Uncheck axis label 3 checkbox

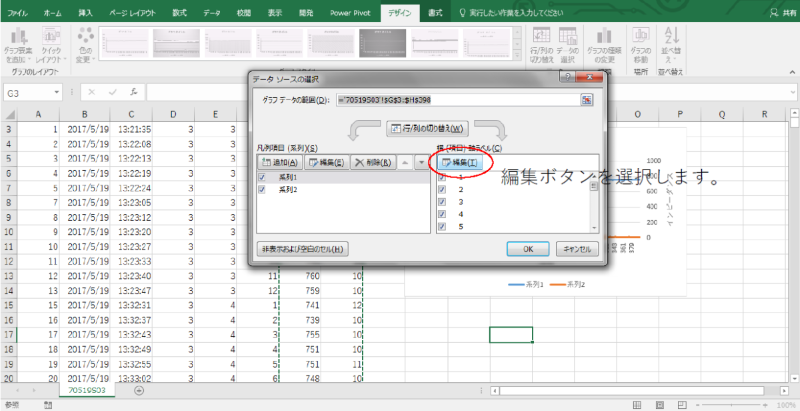coord(442,201)
